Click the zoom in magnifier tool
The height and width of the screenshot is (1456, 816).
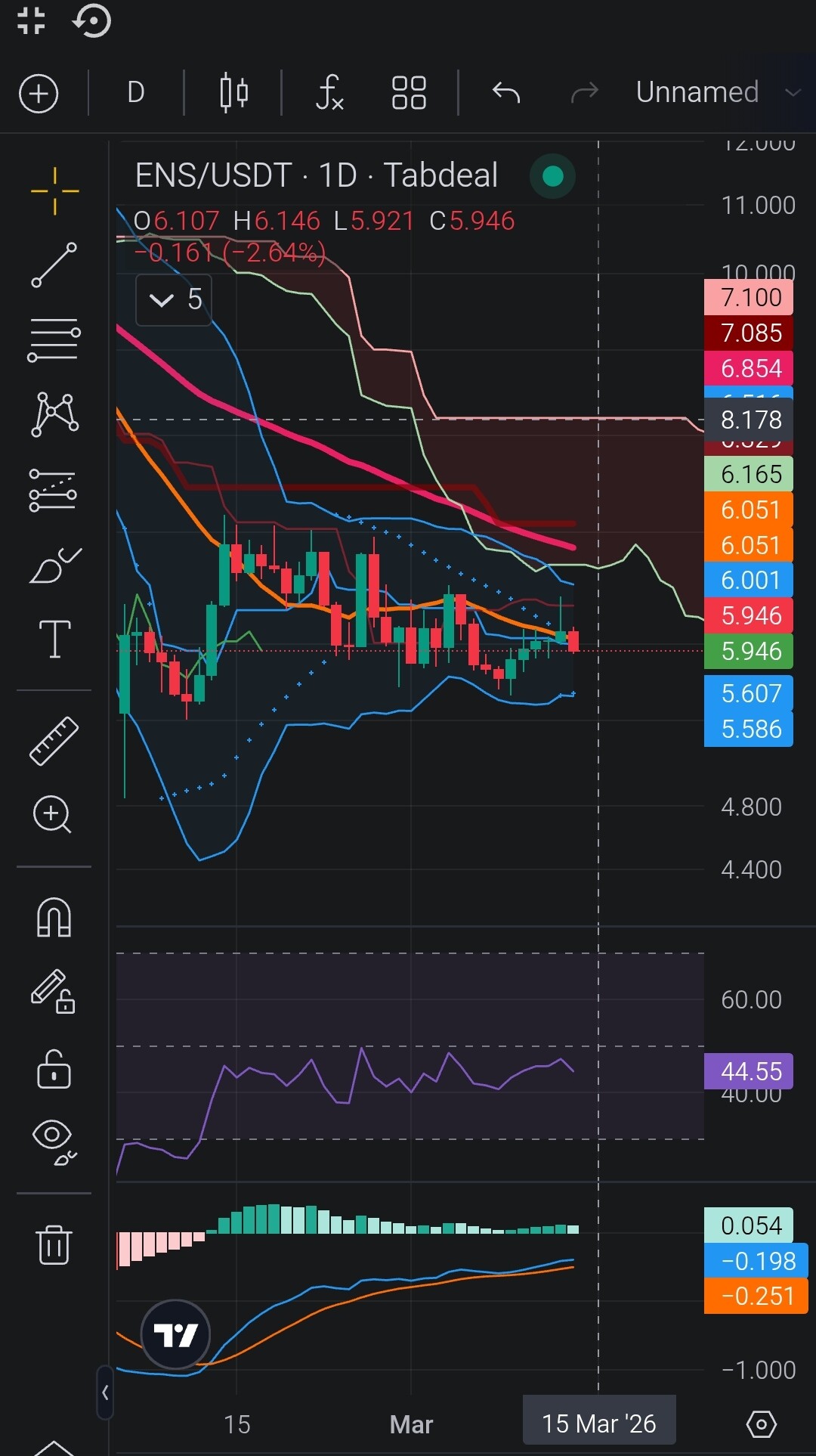(53, 815)
